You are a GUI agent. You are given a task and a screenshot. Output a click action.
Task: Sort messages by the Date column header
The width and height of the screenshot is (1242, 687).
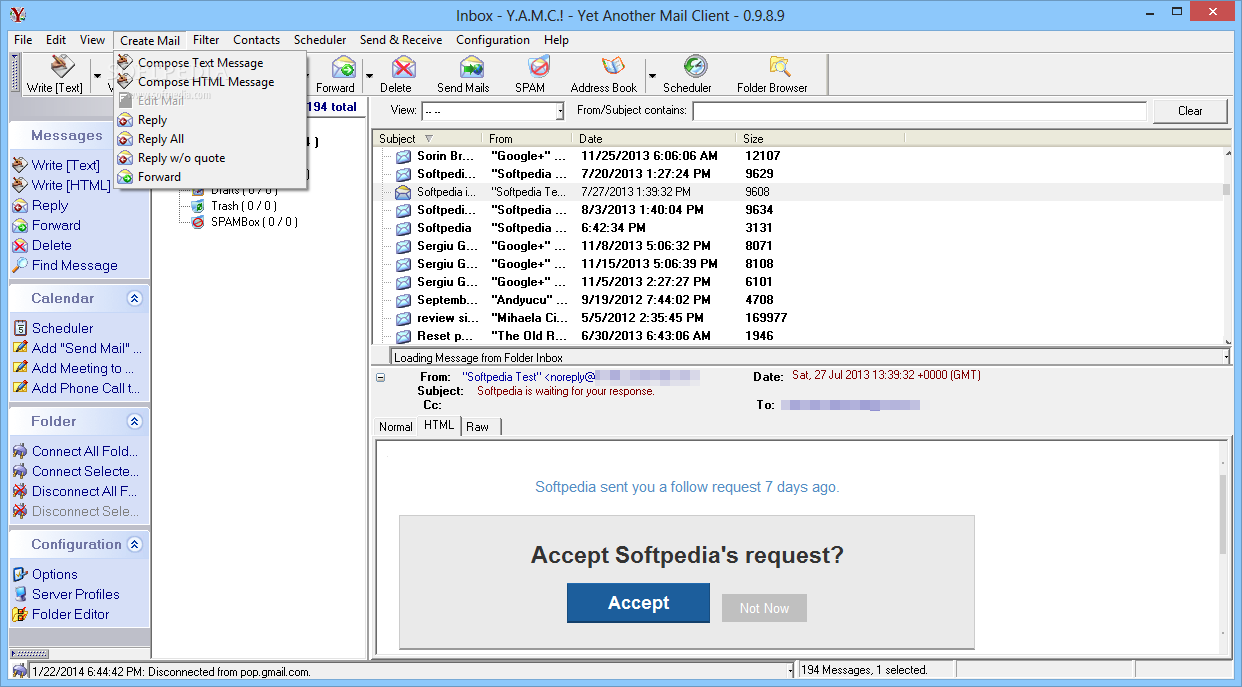[x=654, y=139]
